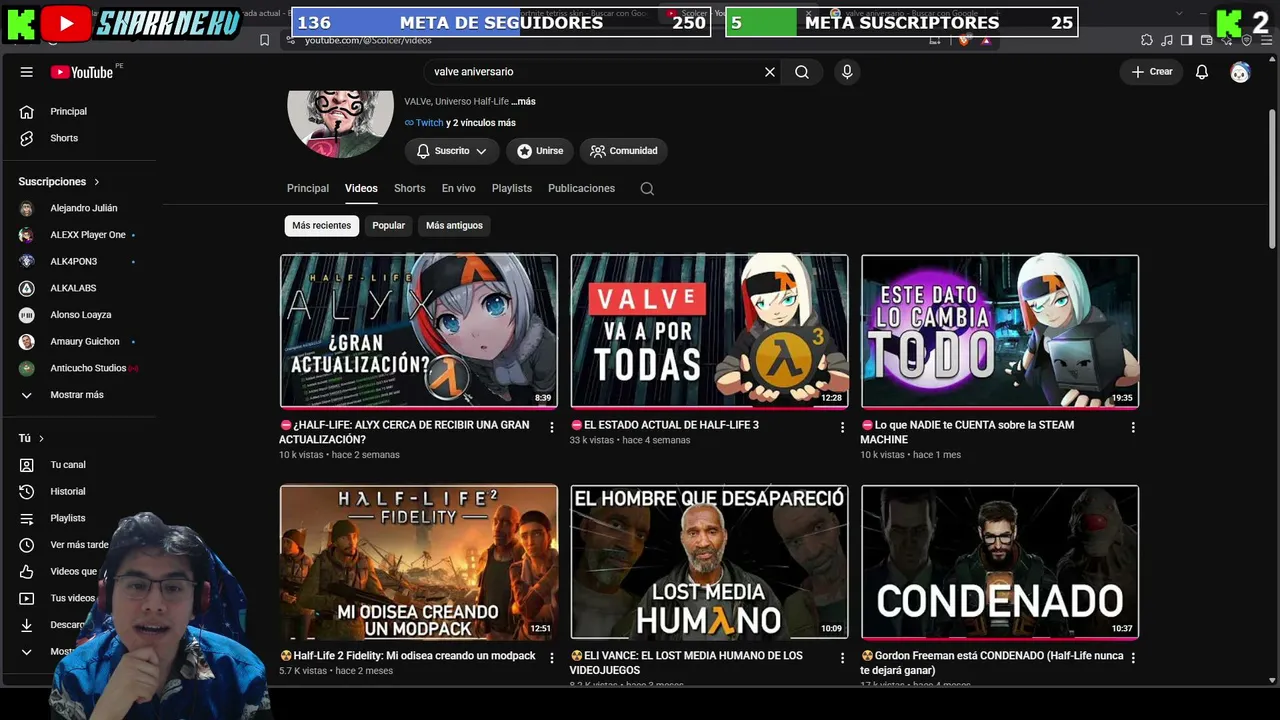Toggle the browser sidebar panel icon
The width and height of the screenshot is (1280, 720).
1186,40
